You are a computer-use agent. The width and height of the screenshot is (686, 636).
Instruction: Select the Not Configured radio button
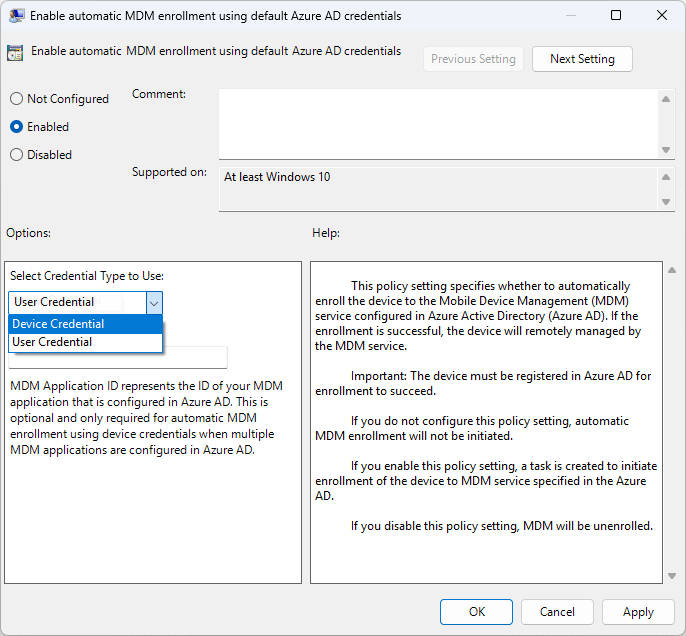coord(17,99)
